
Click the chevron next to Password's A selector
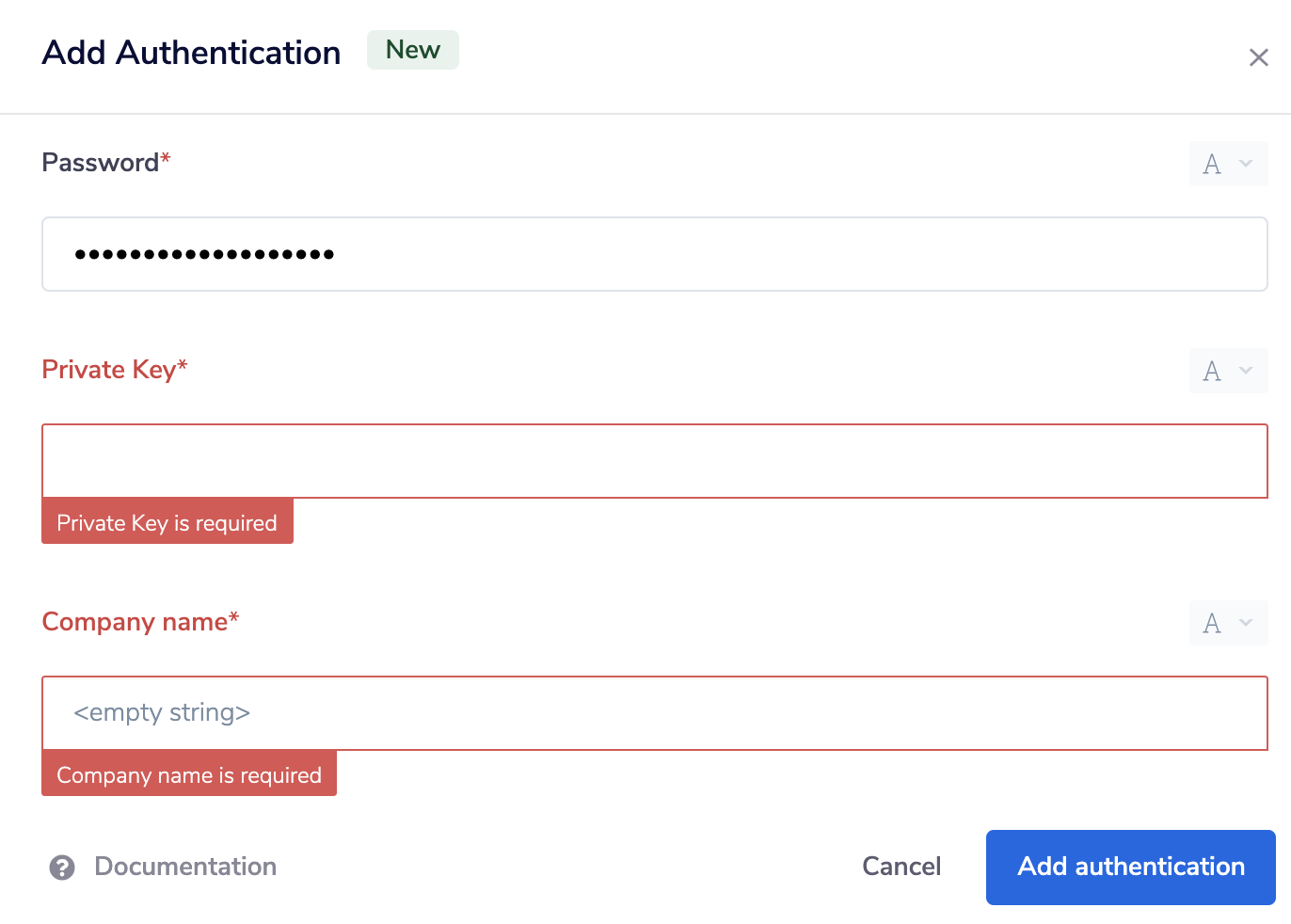[x=1244, y=164]
